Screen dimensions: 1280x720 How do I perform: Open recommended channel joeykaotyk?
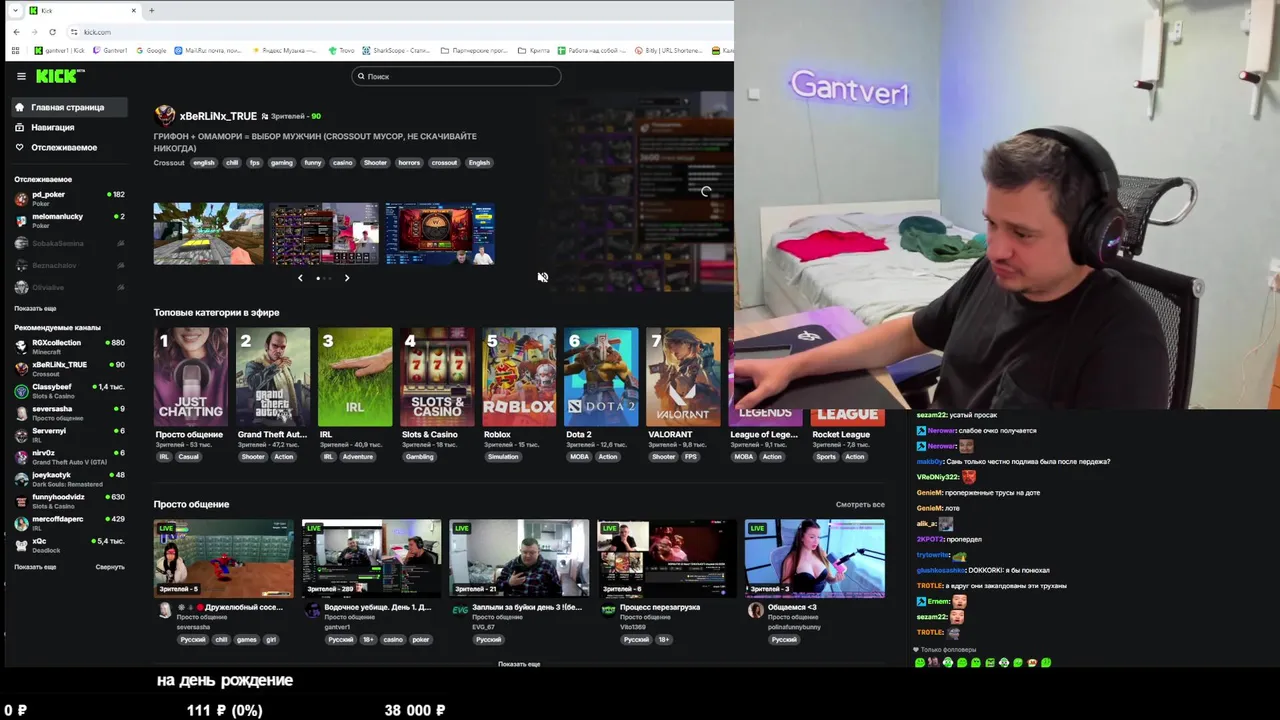(x=69, y=478)
